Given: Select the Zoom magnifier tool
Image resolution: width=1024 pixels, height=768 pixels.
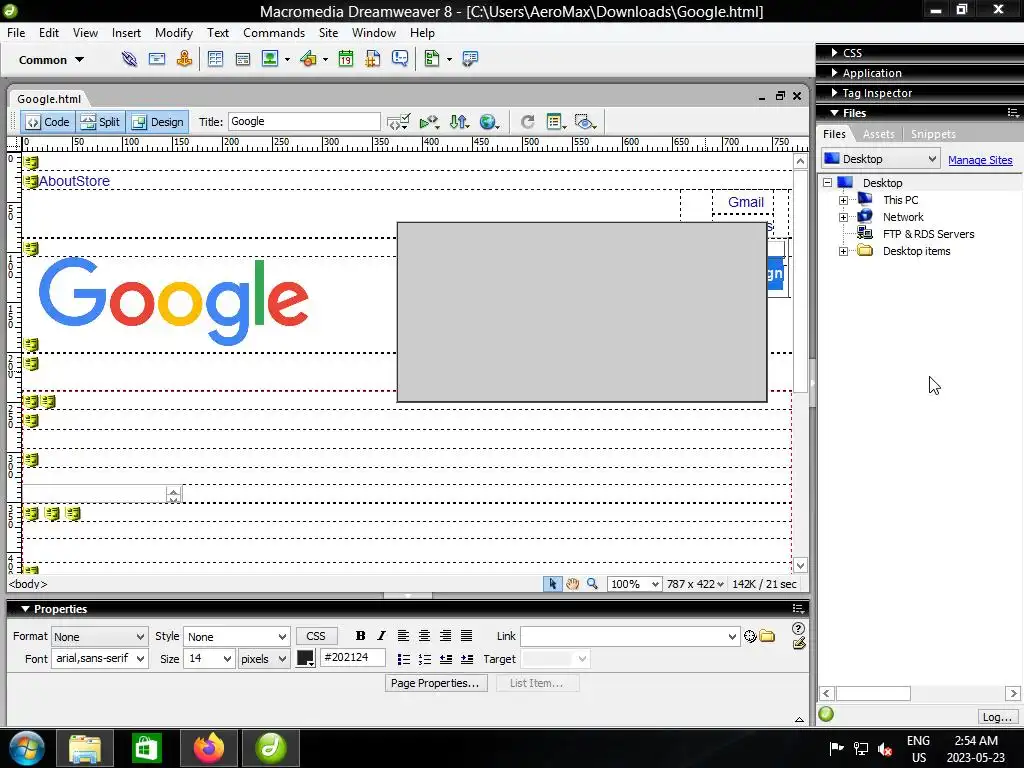Looking at the screenshot, I should click(x=592, y=584).
